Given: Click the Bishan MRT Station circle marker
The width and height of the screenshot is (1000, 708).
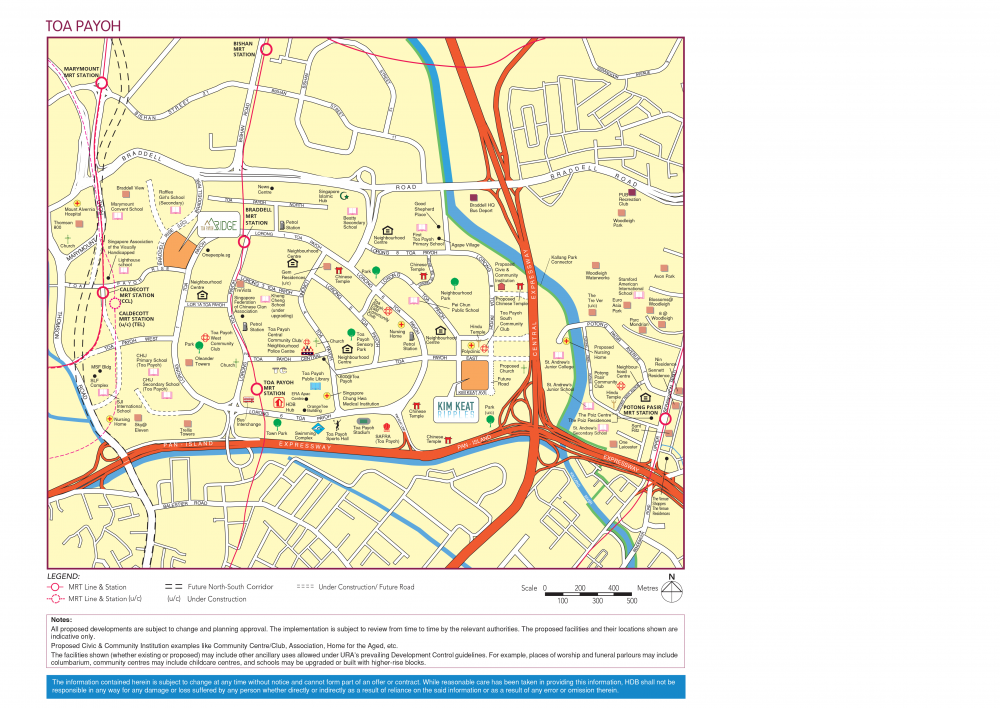Looking at the screenshot, I should click(x=266, y=49).
